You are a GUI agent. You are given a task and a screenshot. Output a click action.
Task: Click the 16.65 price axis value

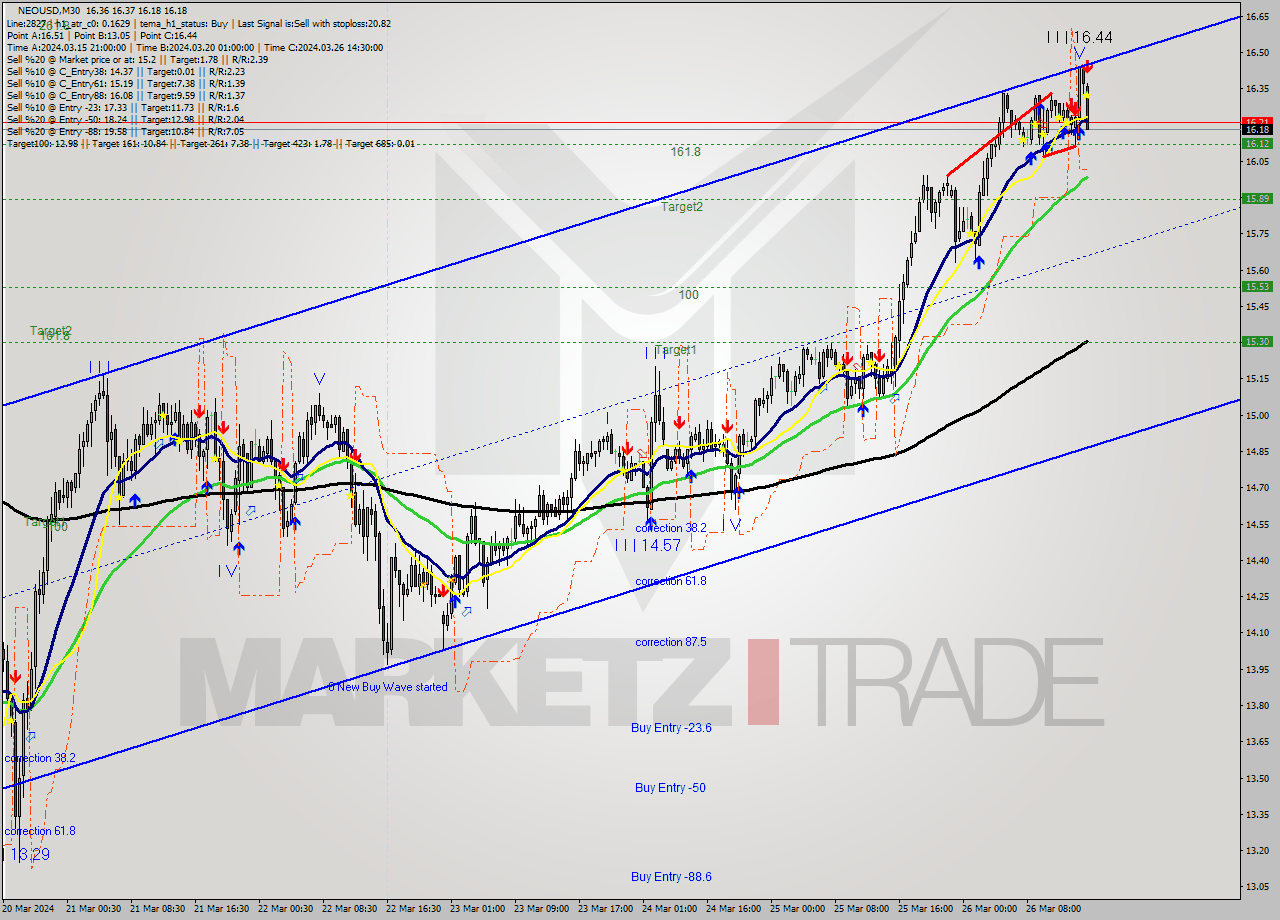coord(1257,17)
